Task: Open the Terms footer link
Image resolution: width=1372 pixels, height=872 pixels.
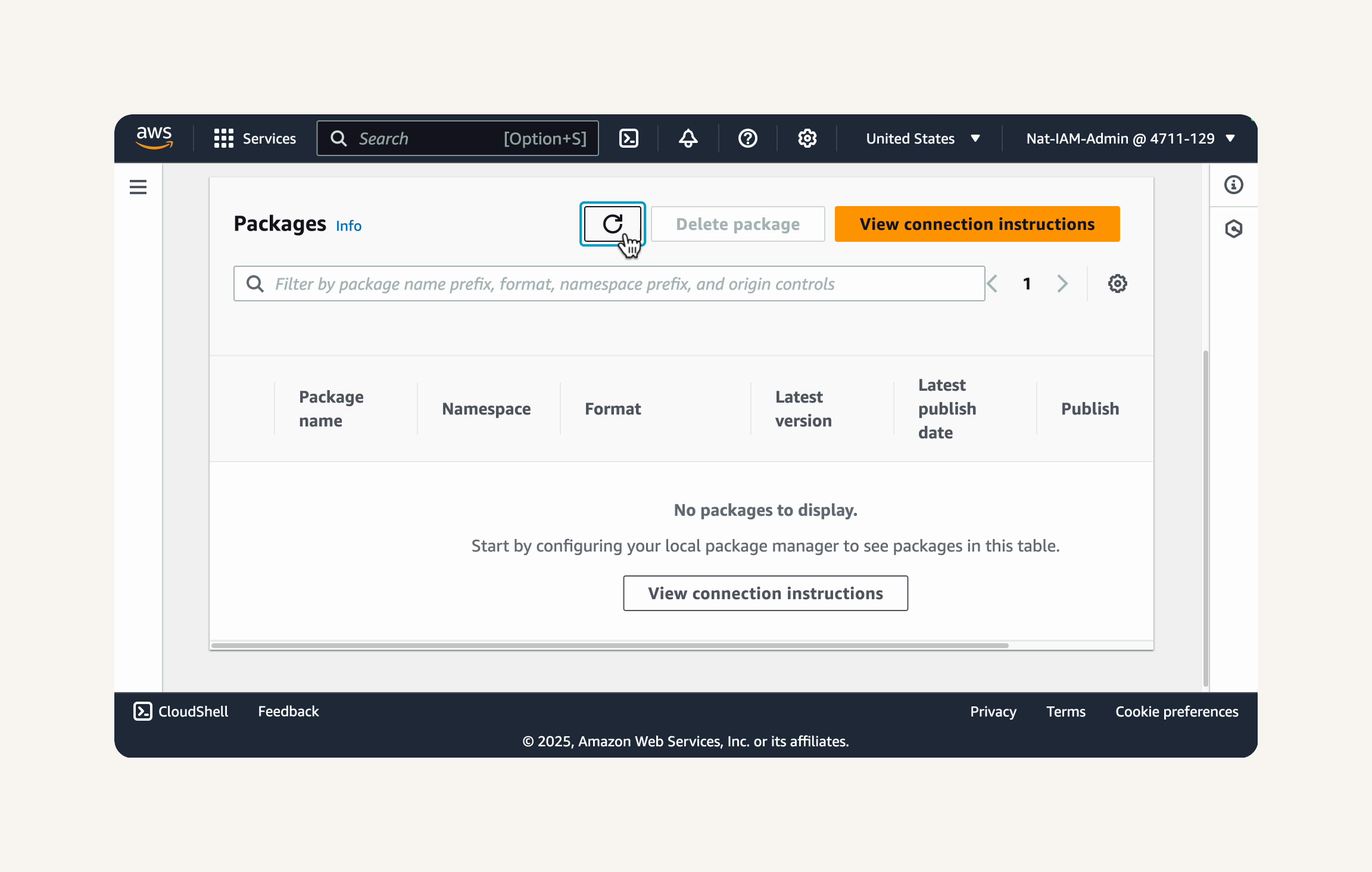Action: (1066, 711)
